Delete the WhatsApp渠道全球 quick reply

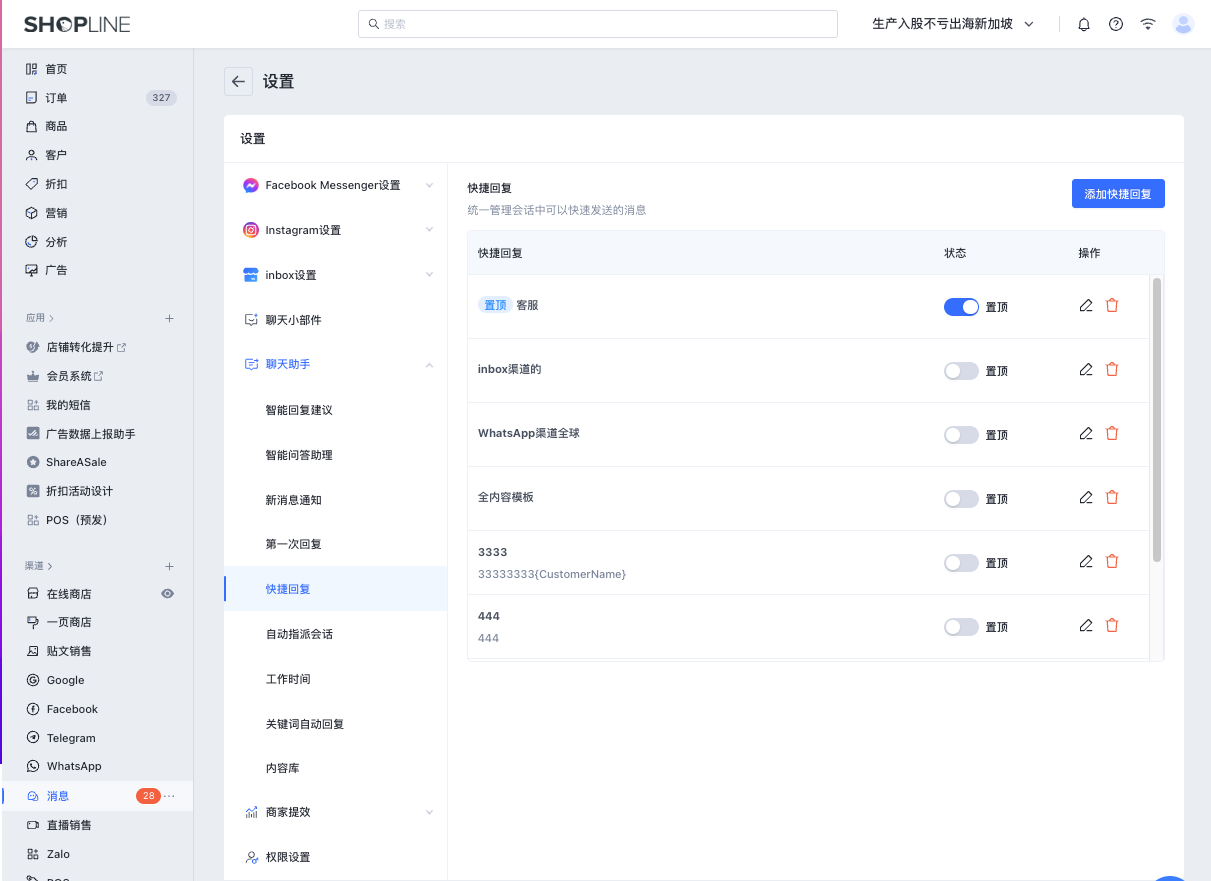tap(1112, 433)
